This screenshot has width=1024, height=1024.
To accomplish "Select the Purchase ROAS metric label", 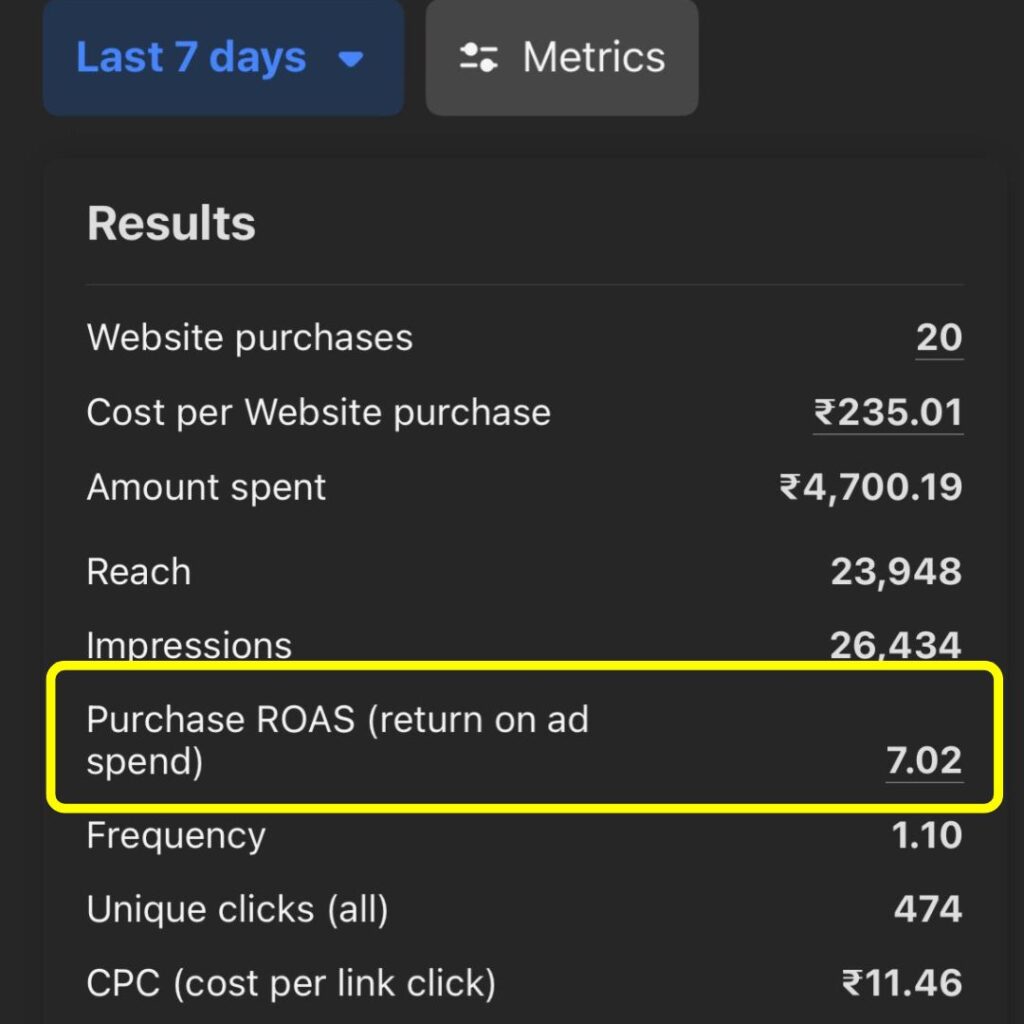I will [x=337, y=740].
